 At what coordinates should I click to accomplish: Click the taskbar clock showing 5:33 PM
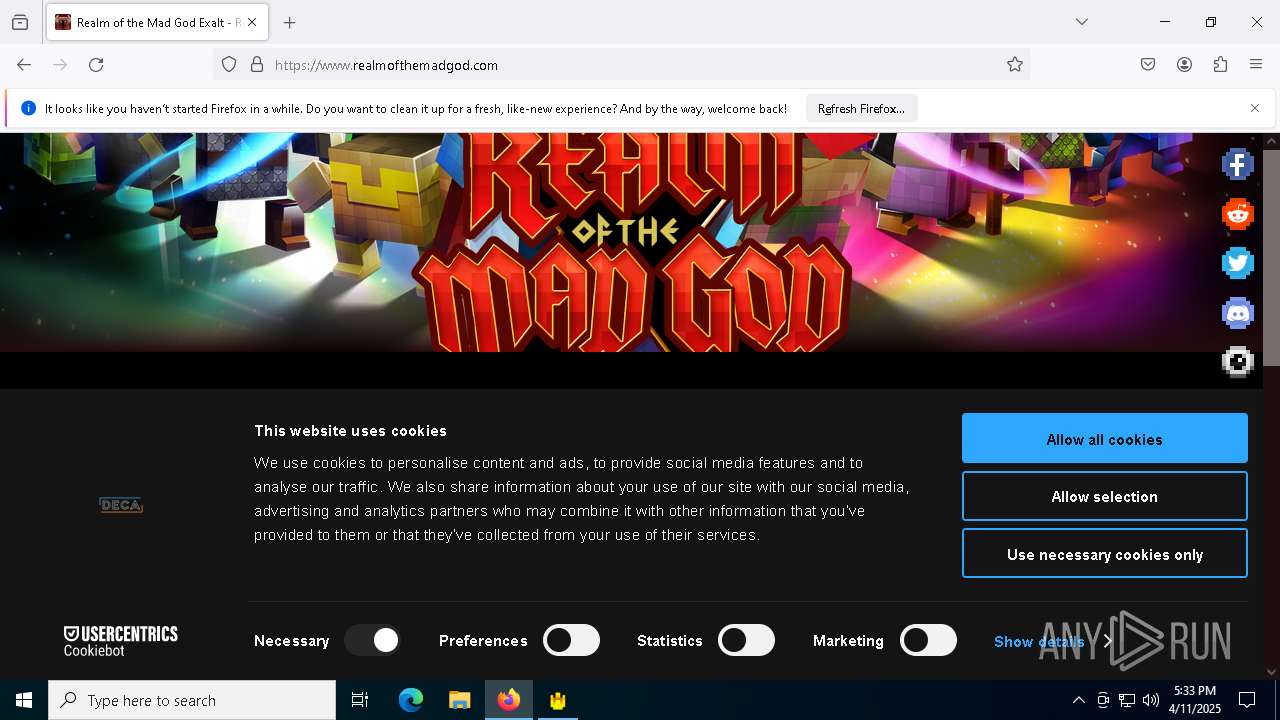coord(1194,700)
